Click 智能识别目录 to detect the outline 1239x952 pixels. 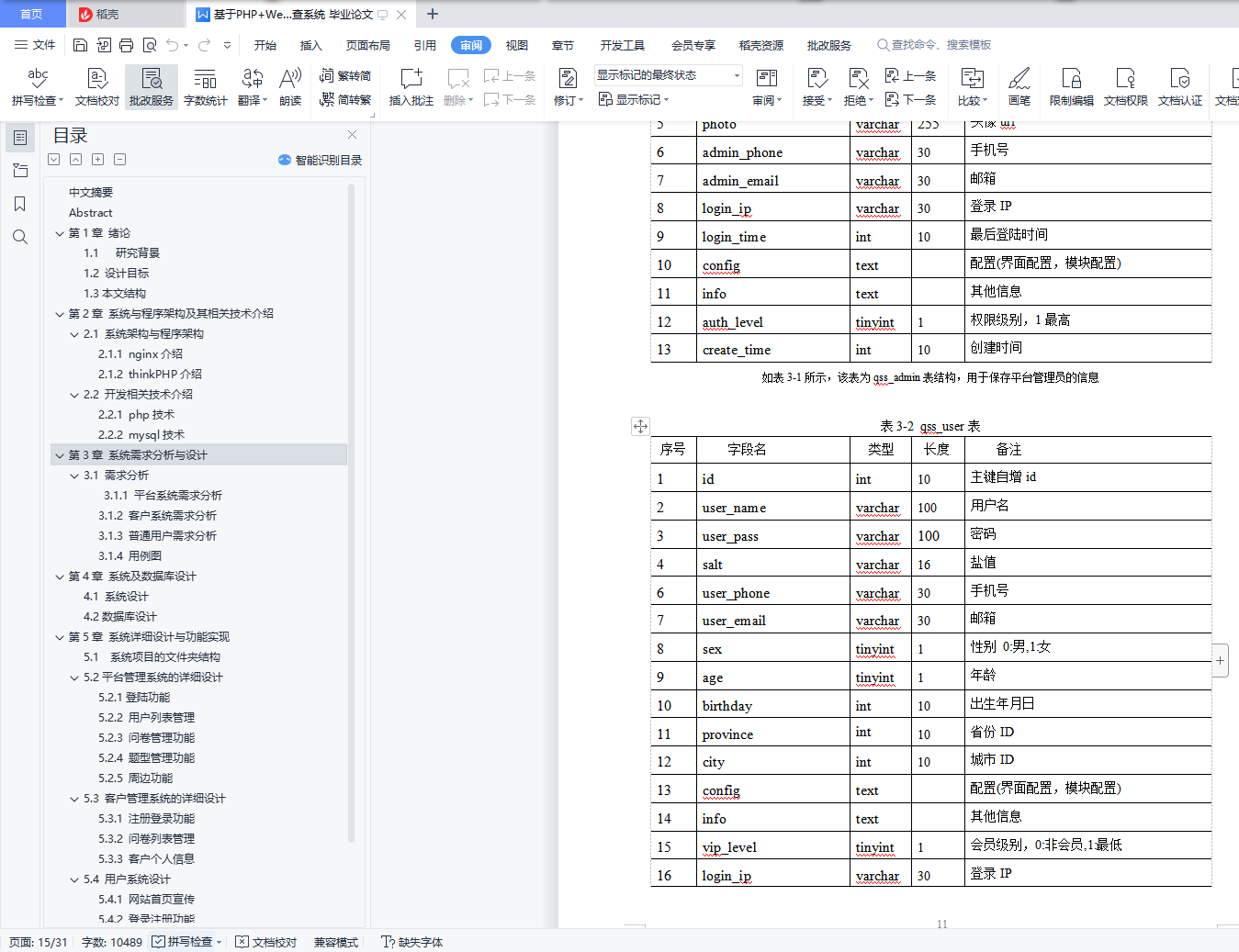(320, 160)
